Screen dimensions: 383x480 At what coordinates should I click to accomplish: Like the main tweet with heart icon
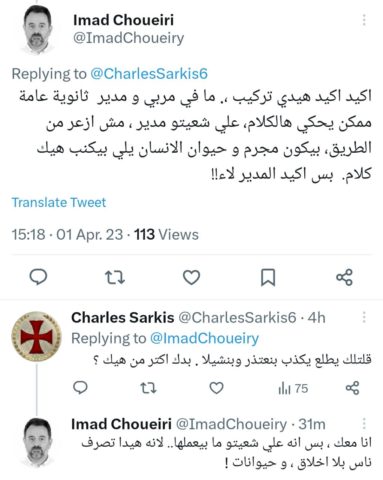coord(191,277)
